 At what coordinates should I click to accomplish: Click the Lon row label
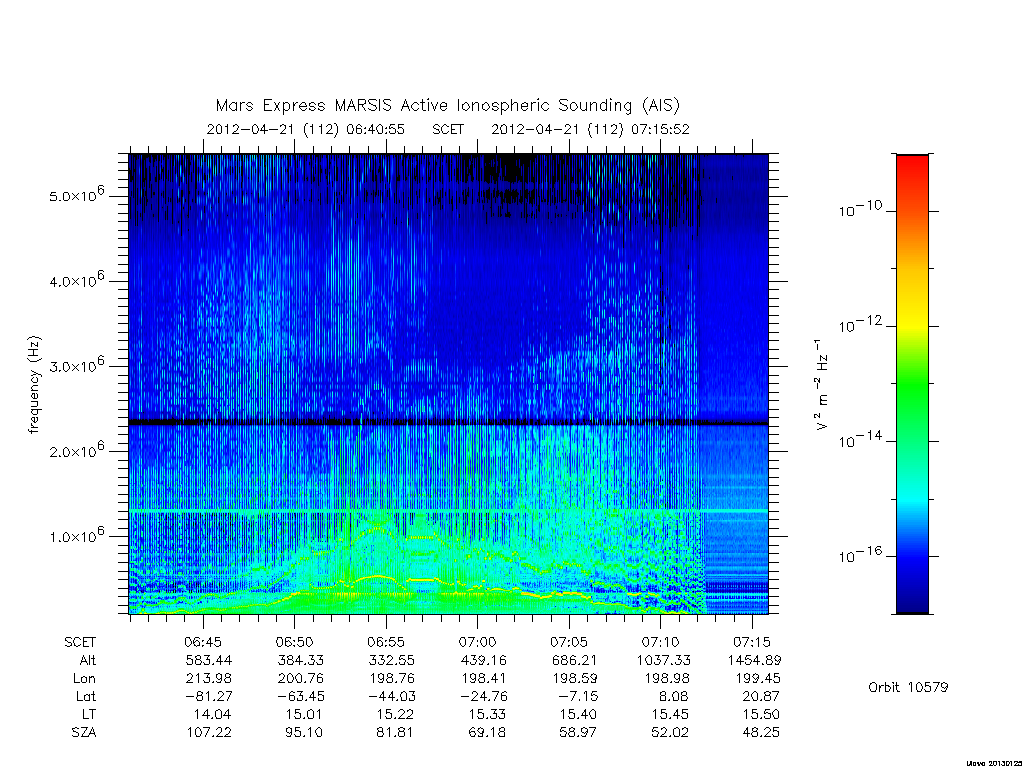[84, 679]
